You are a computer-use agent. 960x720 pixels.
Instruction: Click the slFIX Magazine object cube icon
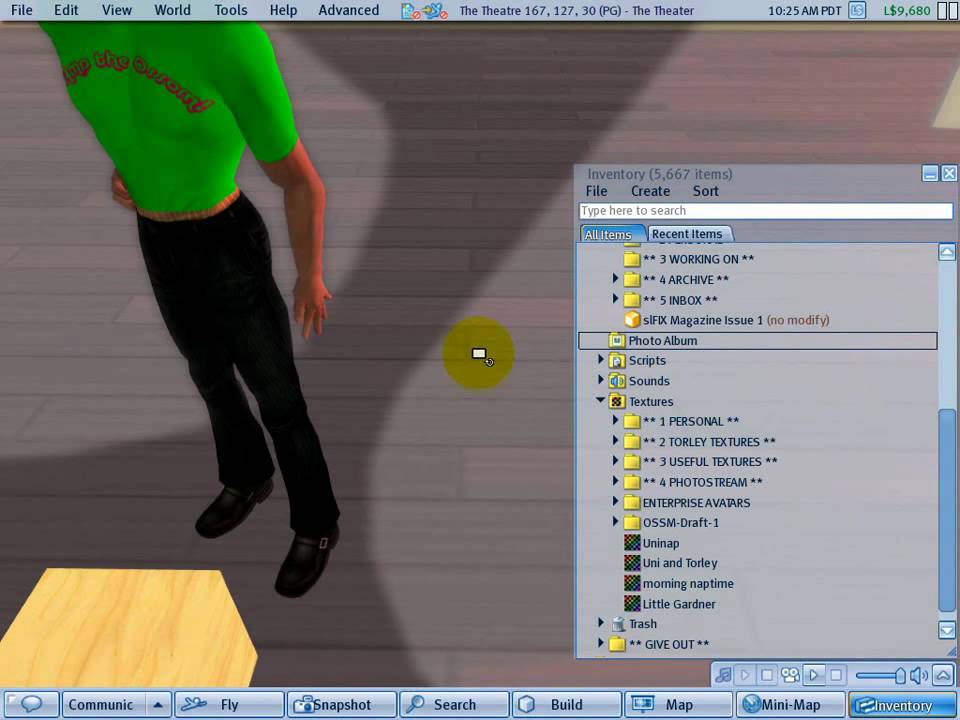(632, 320)
